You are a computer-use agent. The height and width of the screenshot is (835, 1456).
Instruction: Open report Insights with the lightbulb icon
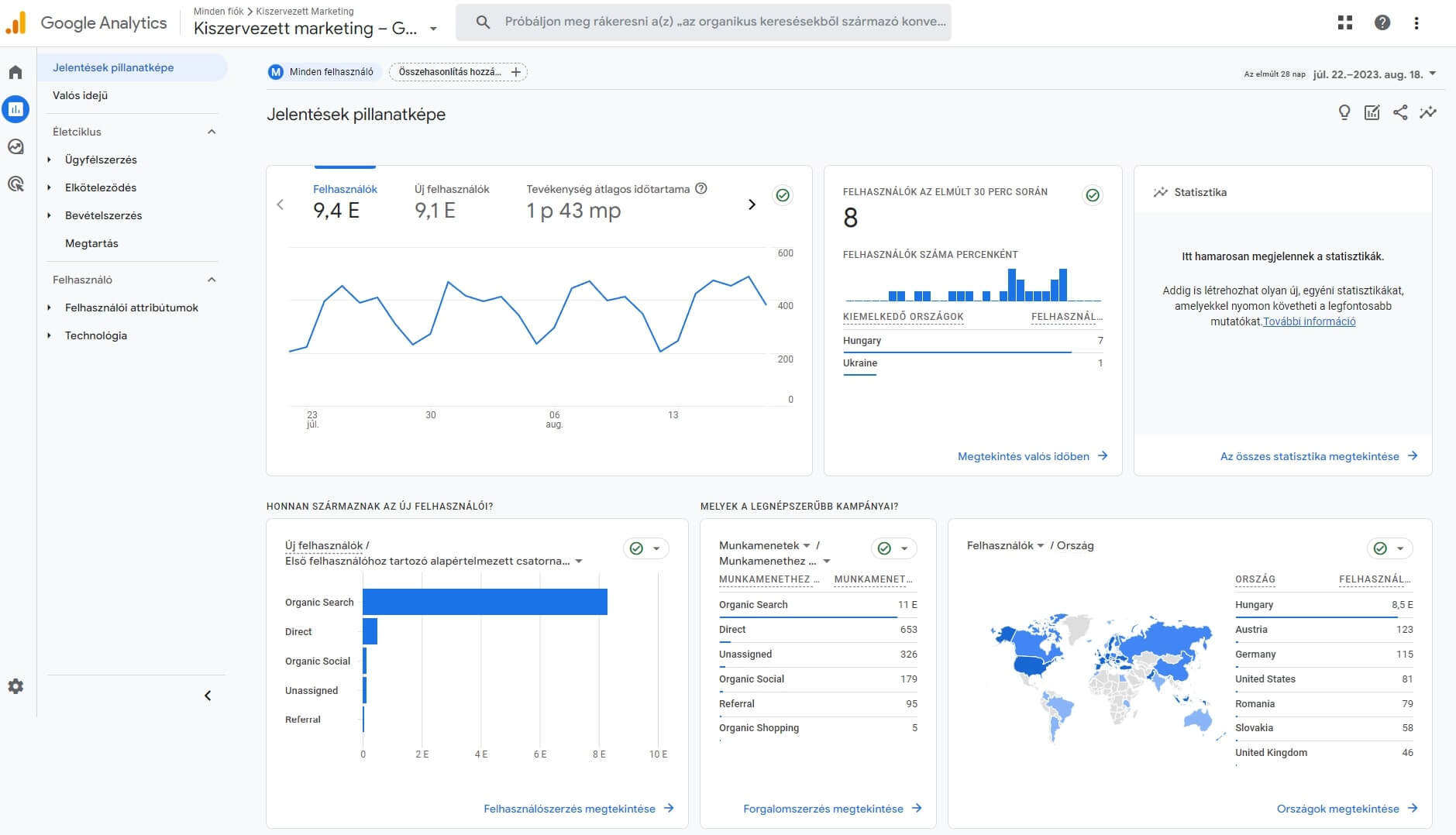[1345, 113]
